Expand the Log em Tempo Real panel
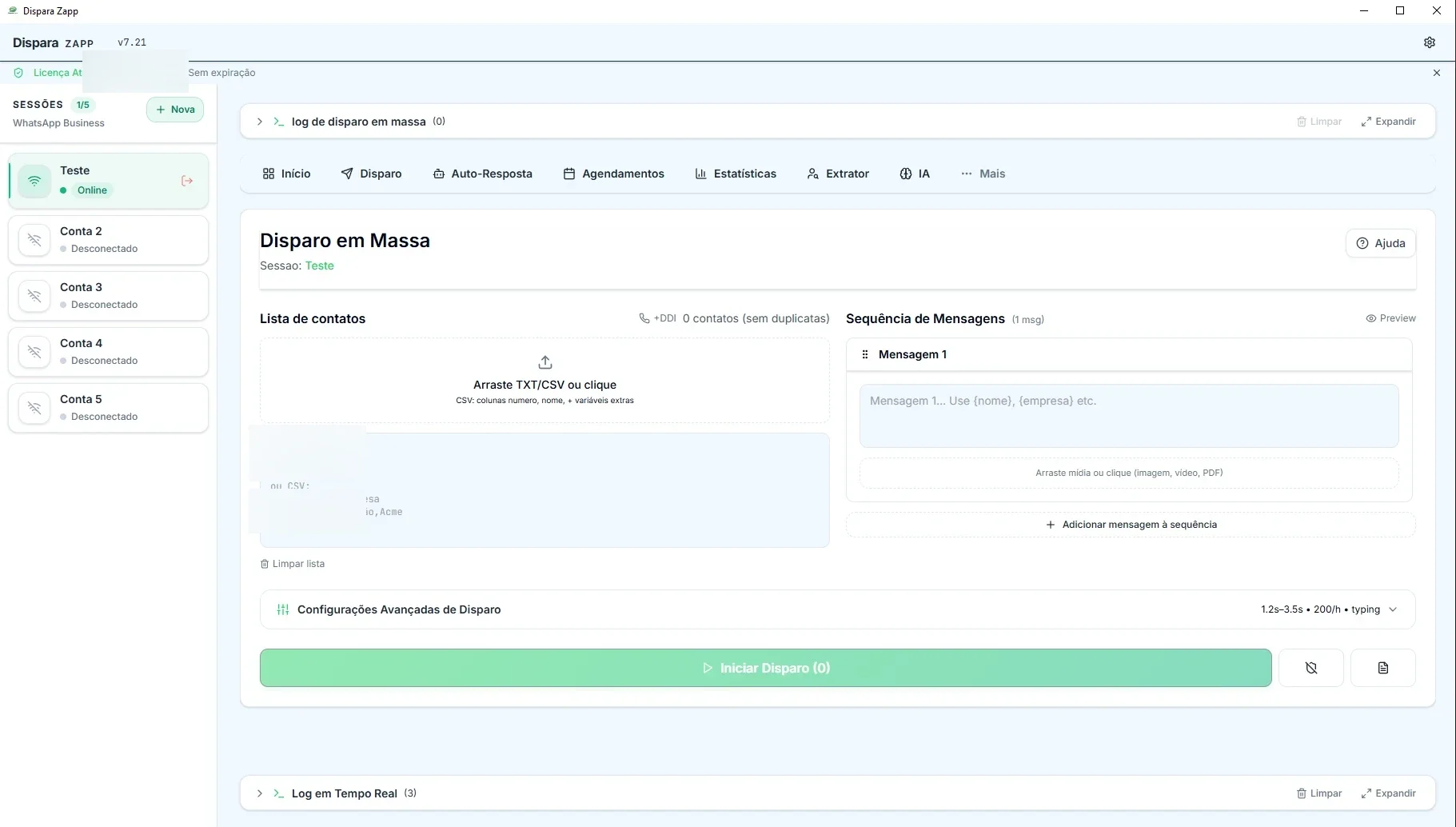1456x827 pixels. (1389, 793)
